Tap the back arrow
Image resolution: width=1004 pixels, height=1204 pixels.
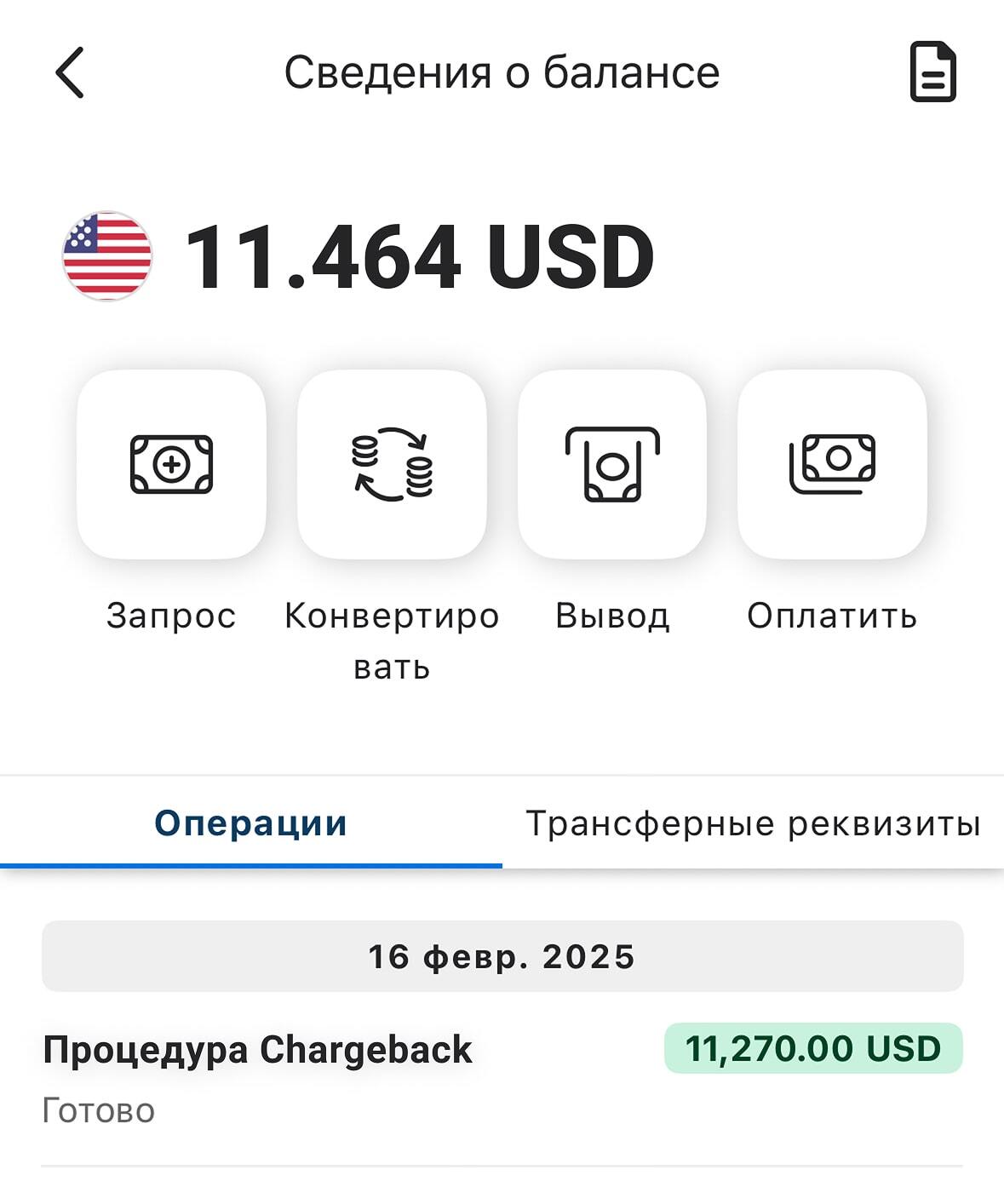pos(70,72)
